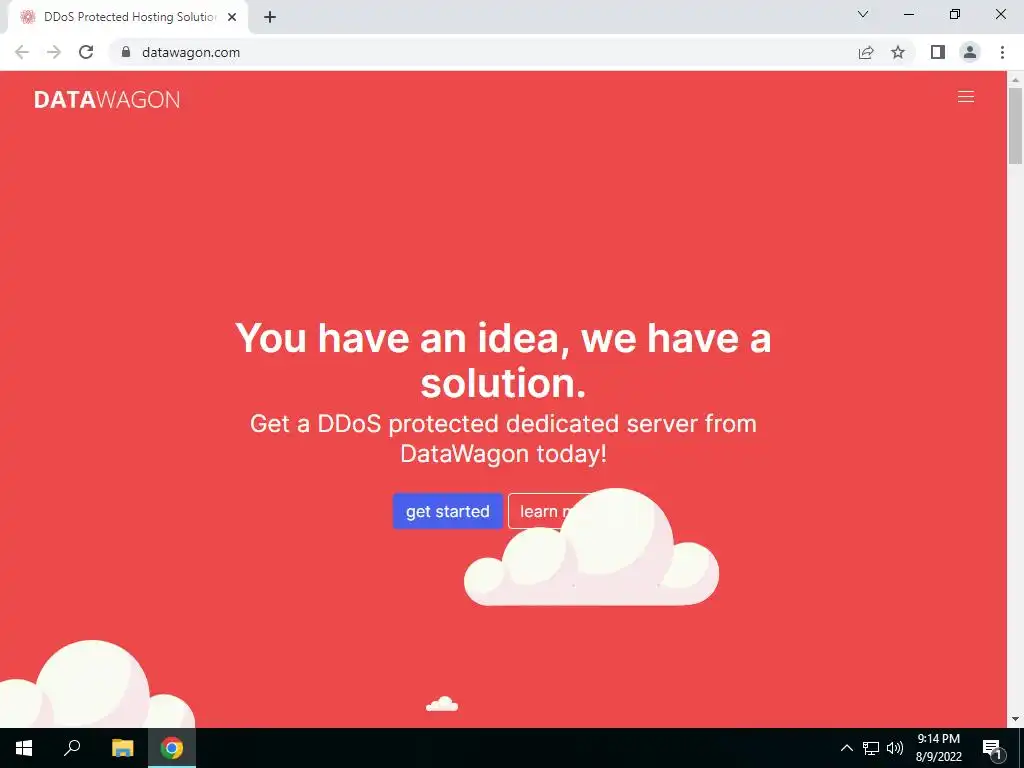
Task: Open File Explorer from taskbar
Action: point(122,748)
